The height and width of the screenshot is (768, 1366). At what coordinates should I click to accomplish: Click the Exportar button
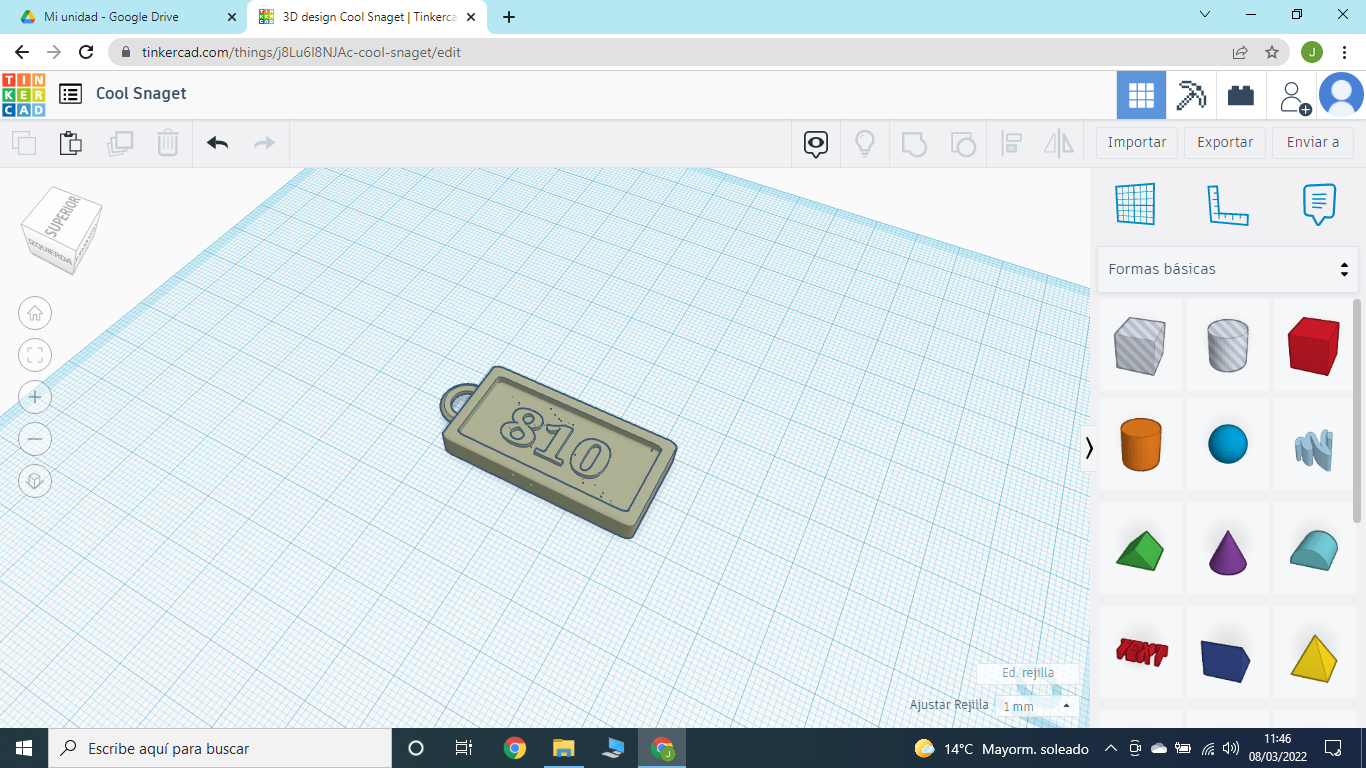1225,142
